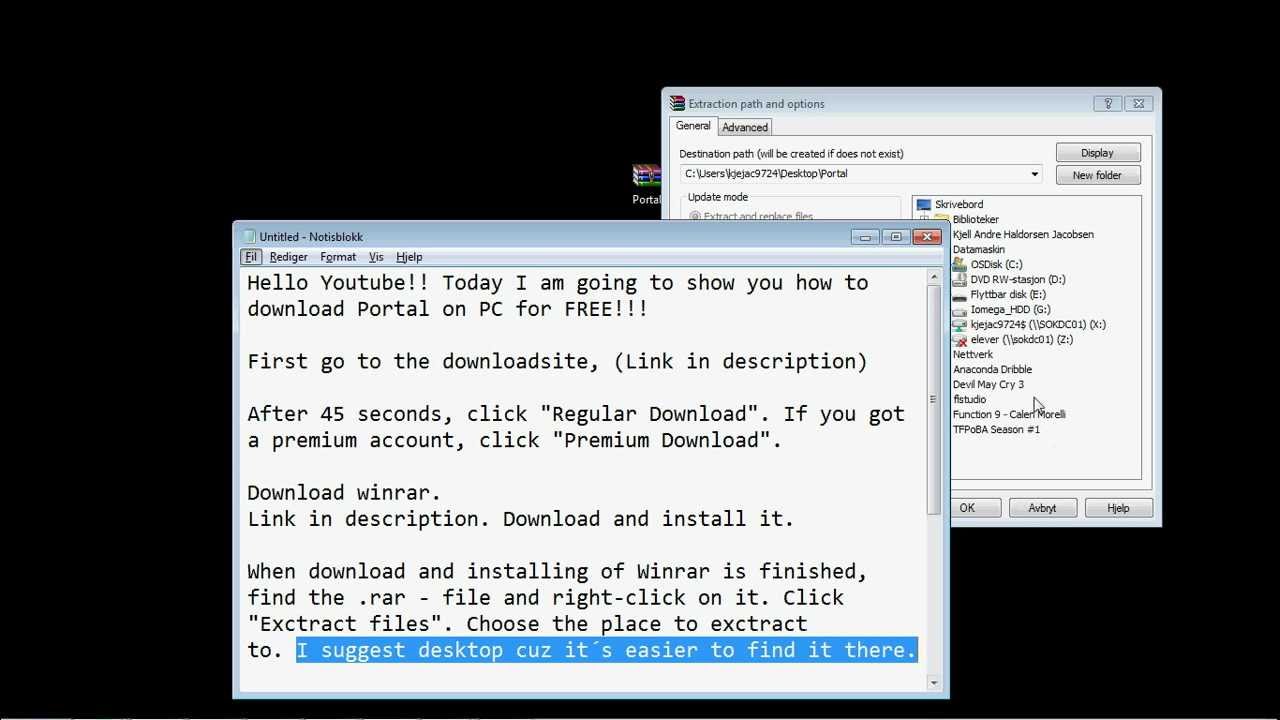Click the line "Download winrar." in Notisblokk
The image size is (1280, 720).
[344, 493]
